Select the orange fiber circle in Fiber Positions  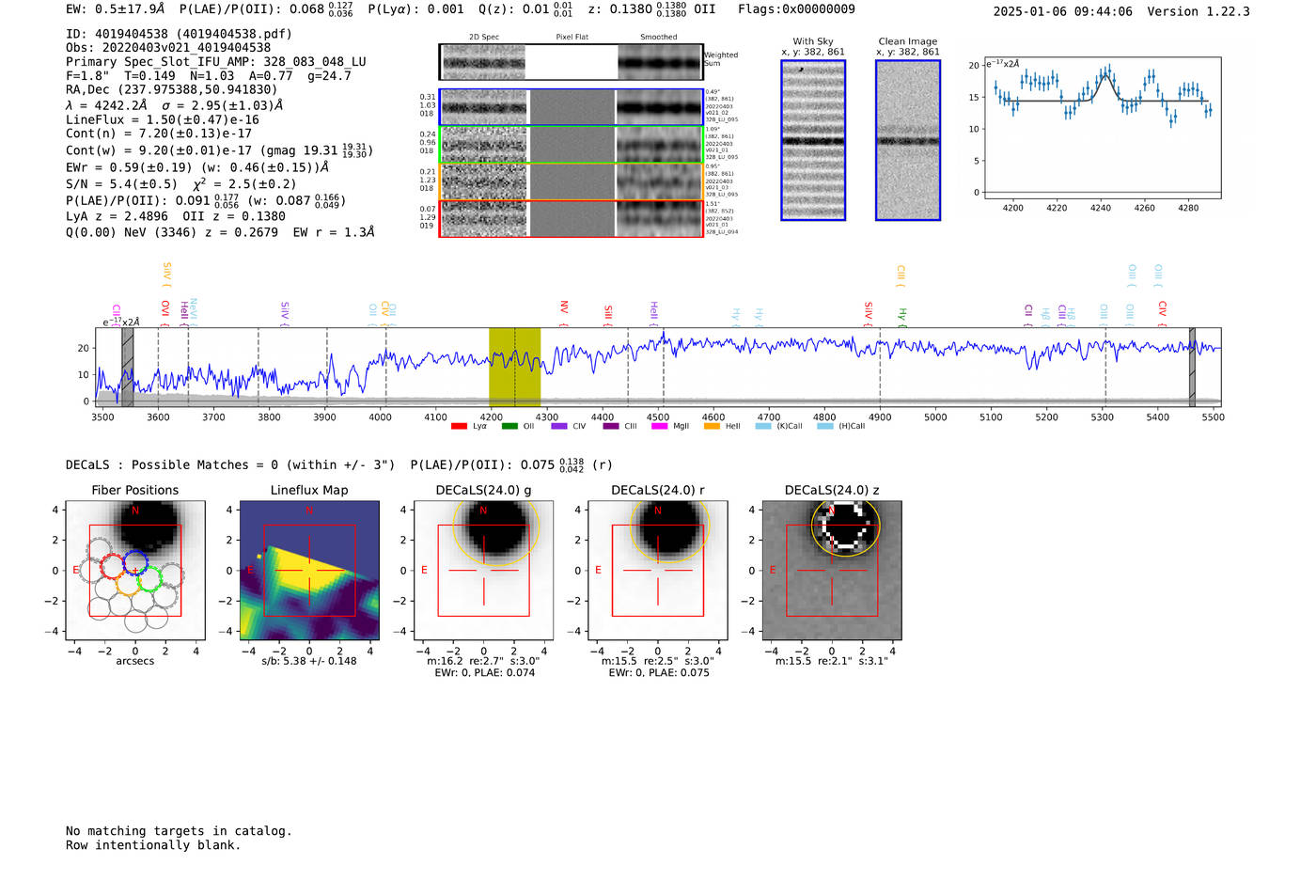pyautogui.click(x=128, y=583)
